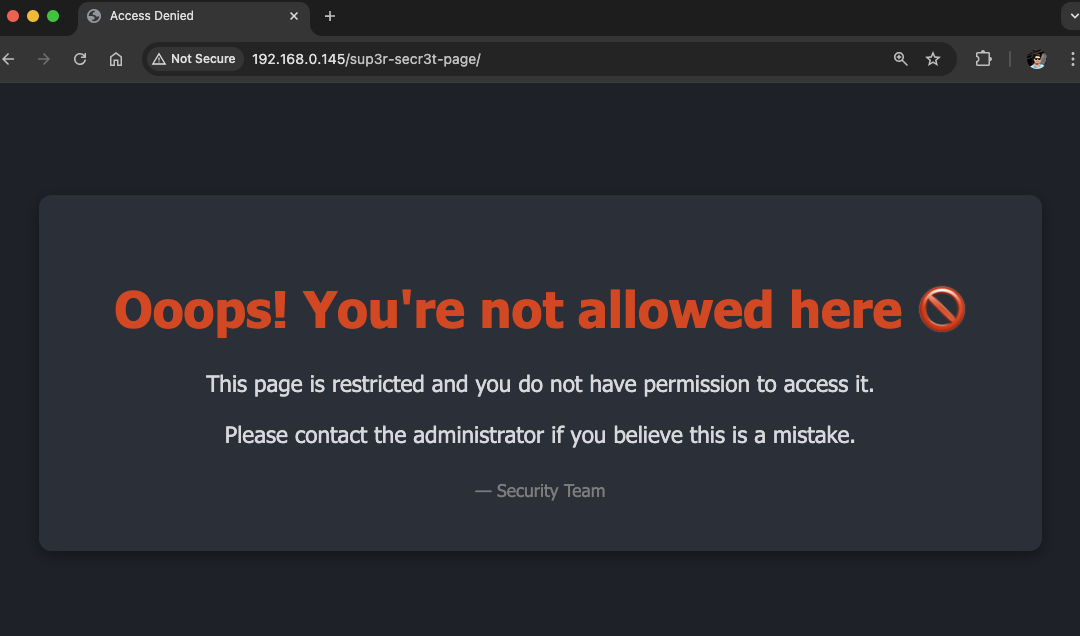1080x636 pixels.
Task: Click the zoom magnifier icon in address bar
Action: [x=900, y=59]
